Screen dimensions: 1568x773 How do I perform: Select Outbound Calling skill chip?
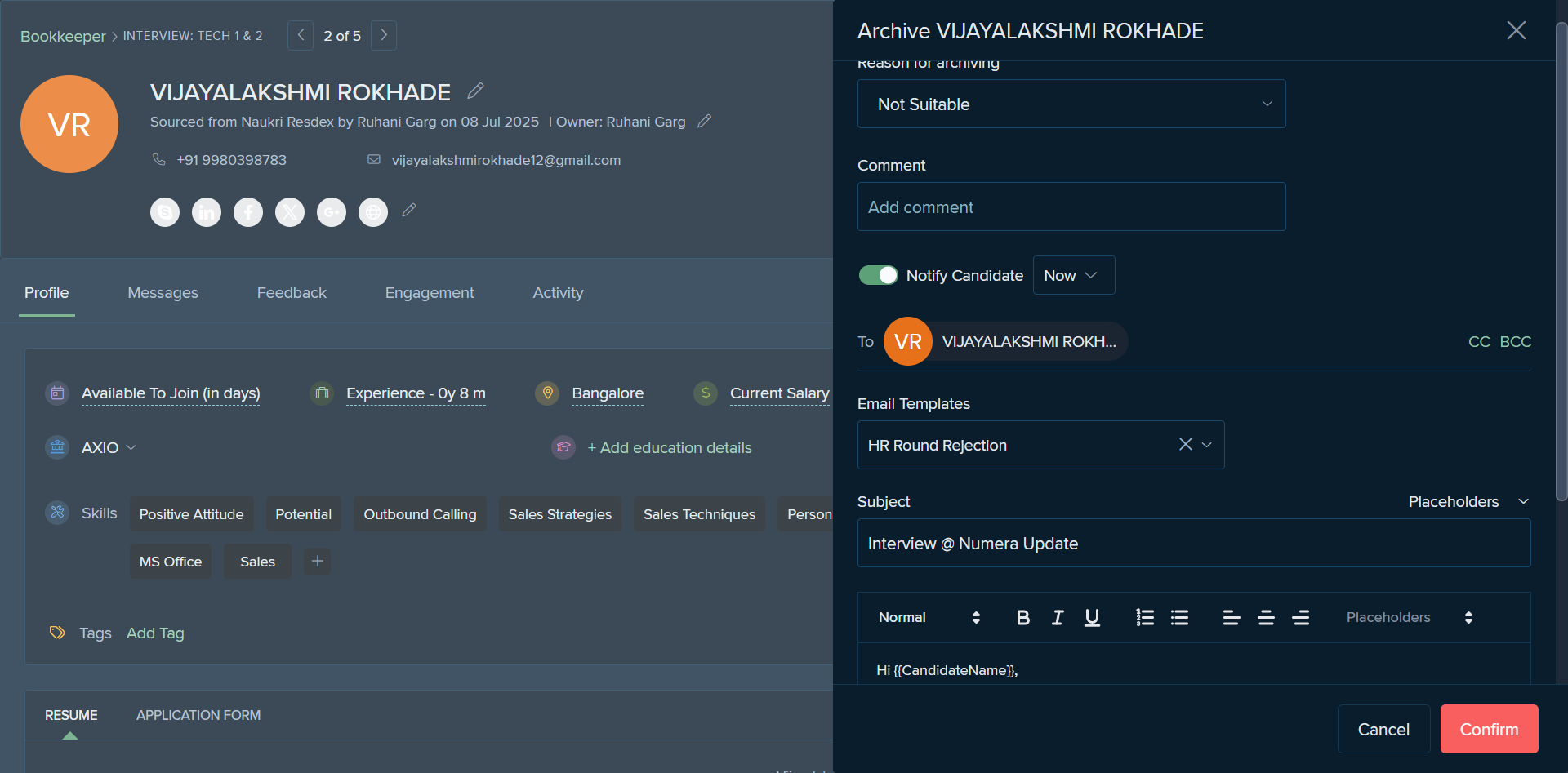pos(420,514)
